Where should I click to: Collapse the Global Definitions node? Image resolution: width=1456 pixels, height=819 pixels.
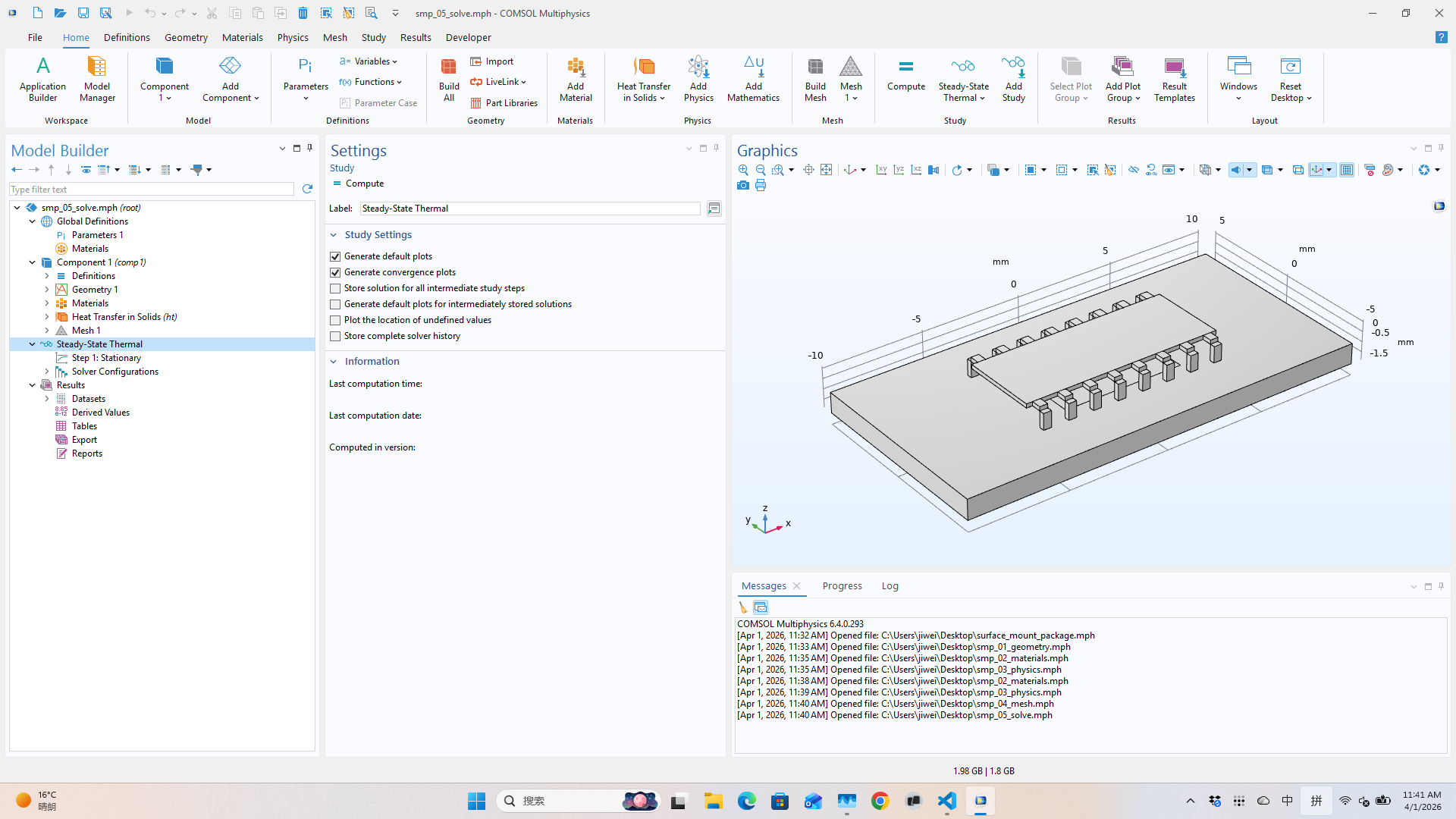pos(32,221)
